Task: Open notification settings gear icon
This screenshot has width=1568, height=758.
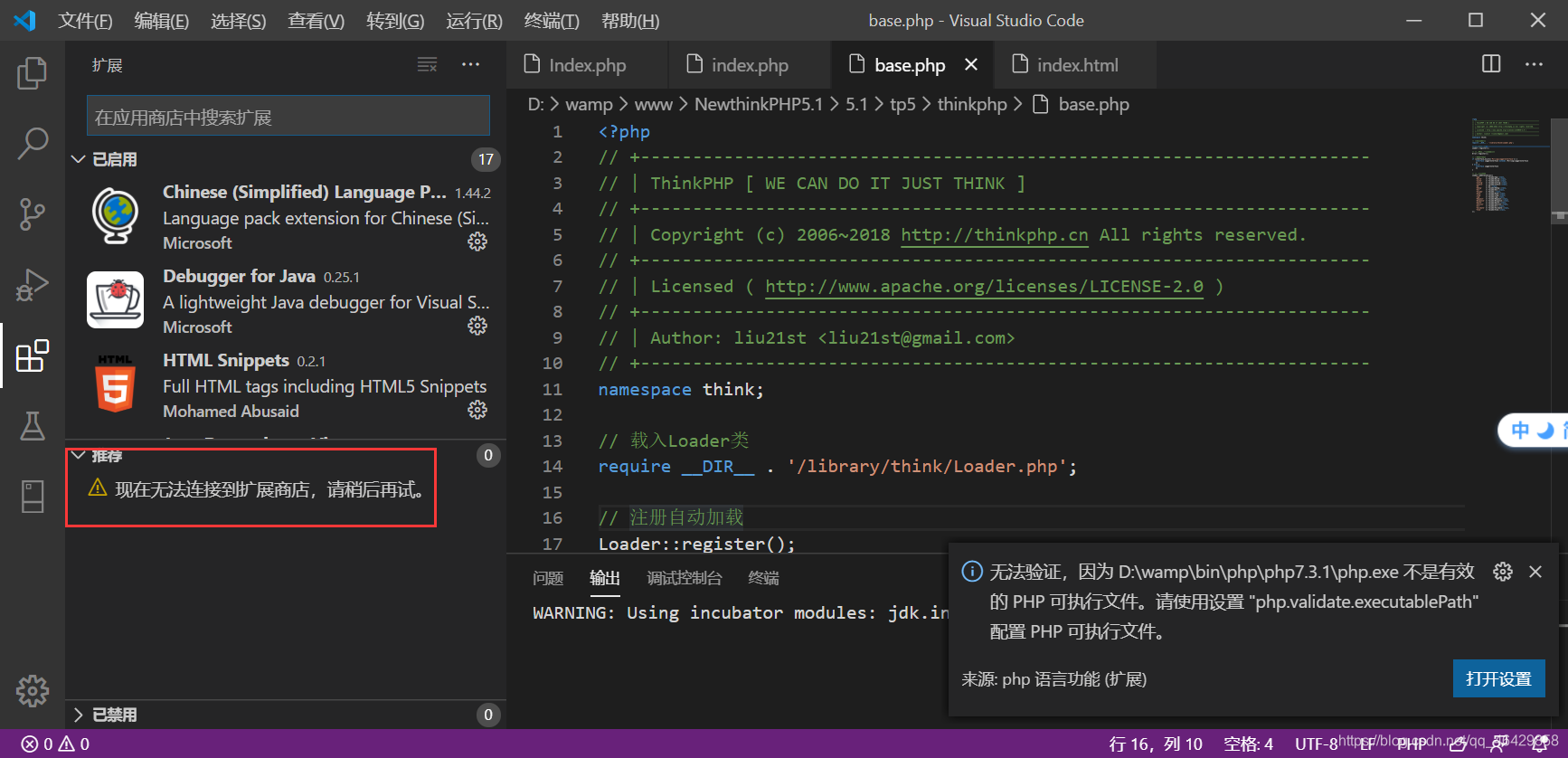Action: [1503, 572]
